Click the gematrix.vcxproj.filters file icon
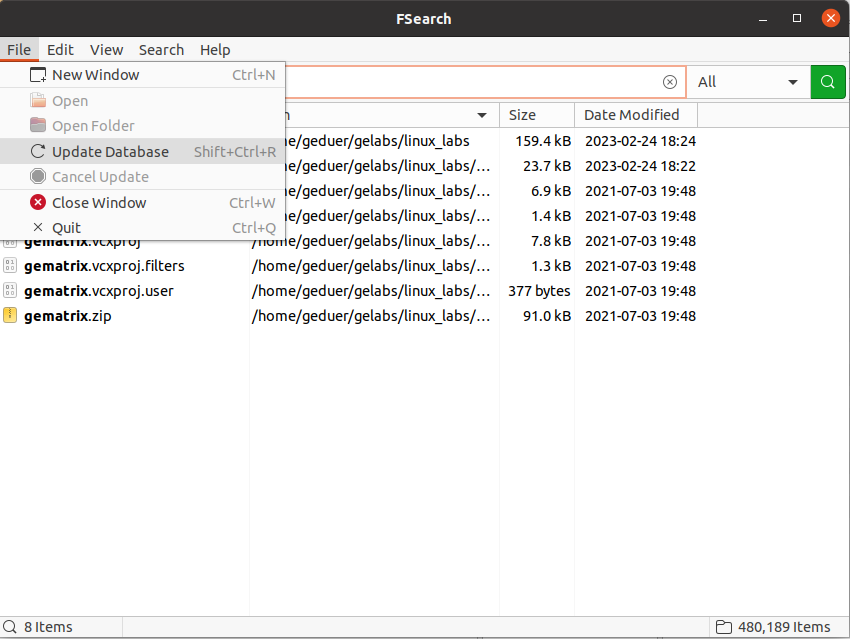 coord(10,266)
